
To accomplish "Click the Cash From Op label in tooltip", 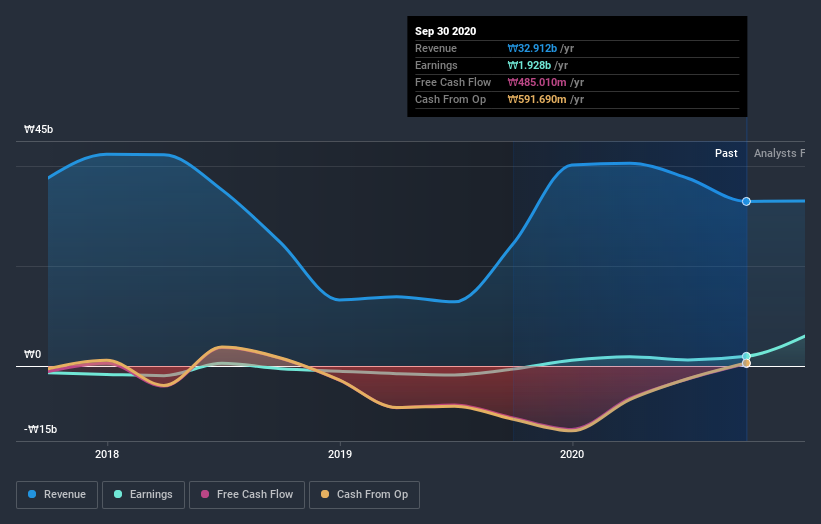I will tap(450, 99).
